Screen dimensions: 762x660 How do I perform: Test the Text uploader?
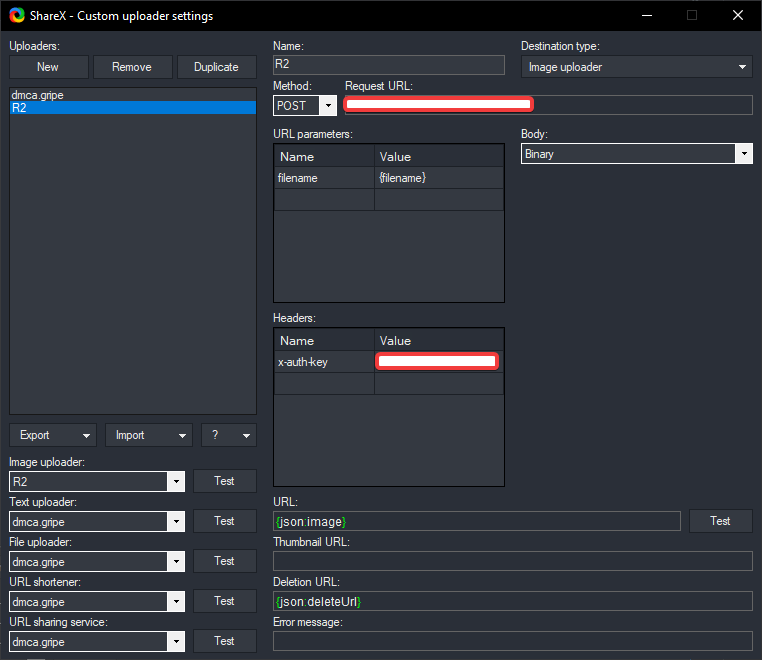225,521
